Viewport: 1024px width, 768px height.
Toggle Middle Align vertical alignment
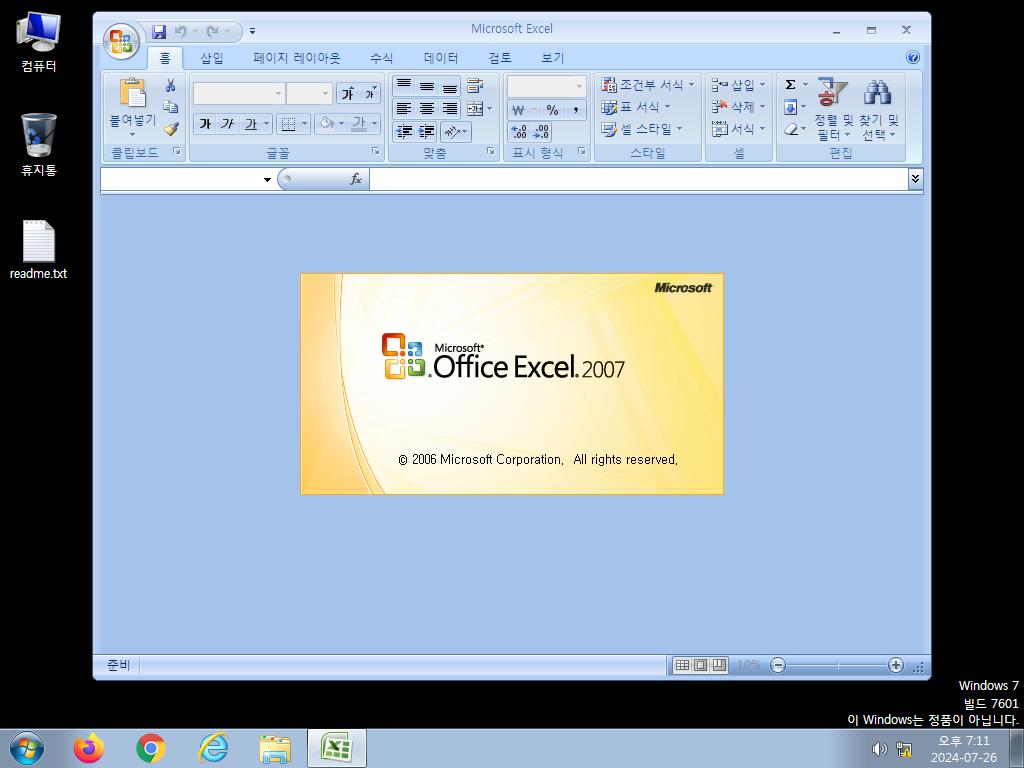click(x=426, y=86)
